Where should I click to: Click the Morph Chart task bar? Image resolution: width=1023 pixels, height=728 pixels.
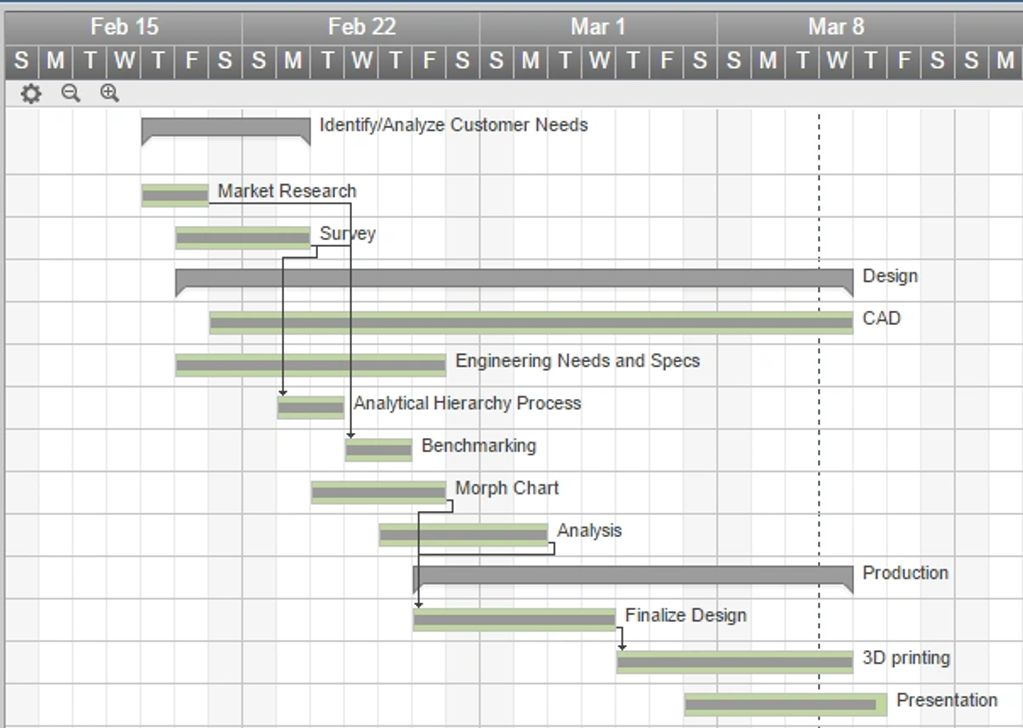coord(378,492)
